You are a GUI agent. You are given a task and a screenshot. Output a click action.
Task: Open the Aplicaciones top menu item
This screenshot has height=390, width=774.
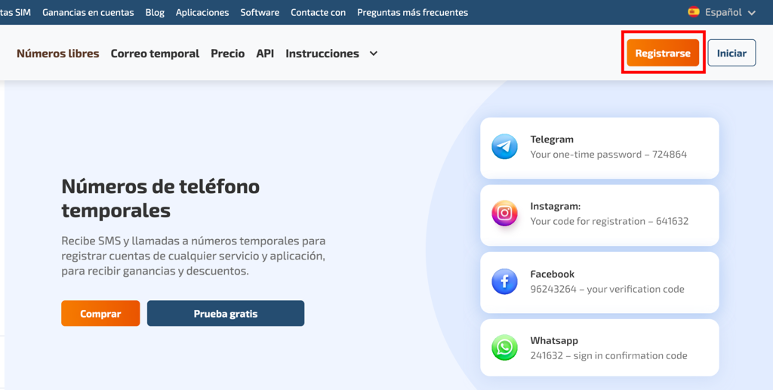click(202, 12)
